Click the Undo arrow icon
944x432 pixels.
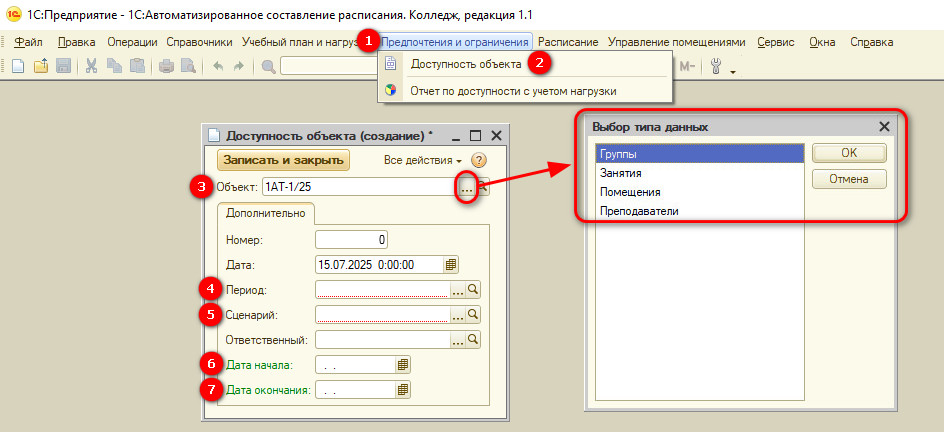coord(219,66)
